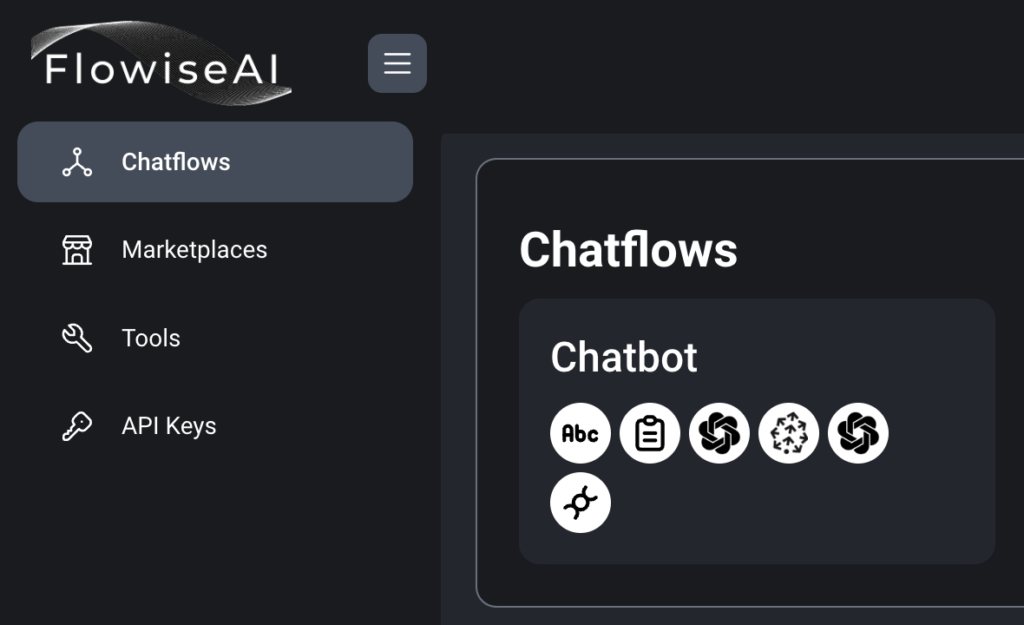
Task: Toggle the sidebar with the hamburger button
Action: click(x=397, y=63)
